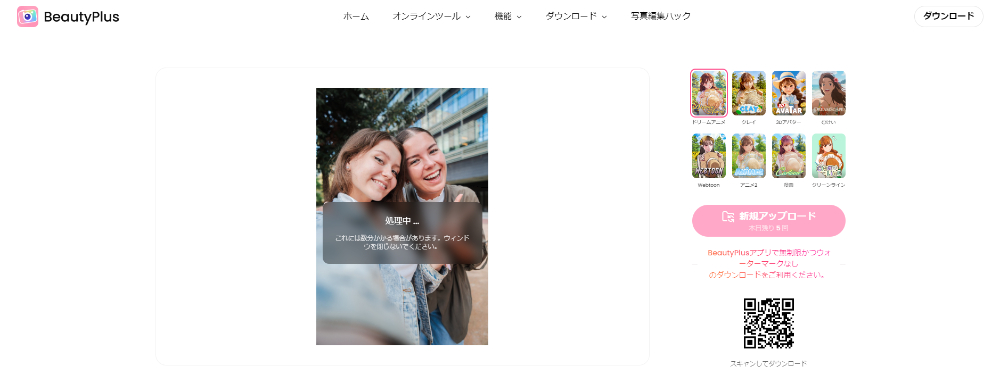Click the ダウンロード button in the header
The image size is (1000, 391).
click(948, 17)
